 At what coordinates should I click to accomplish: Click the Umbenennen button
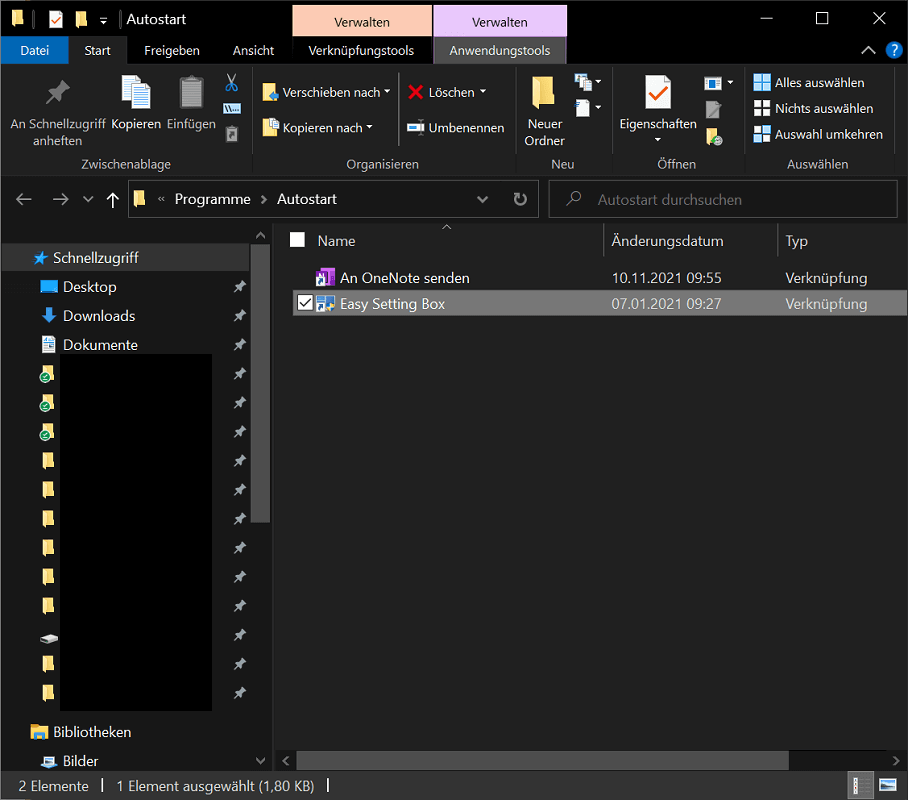pos(455,127)
